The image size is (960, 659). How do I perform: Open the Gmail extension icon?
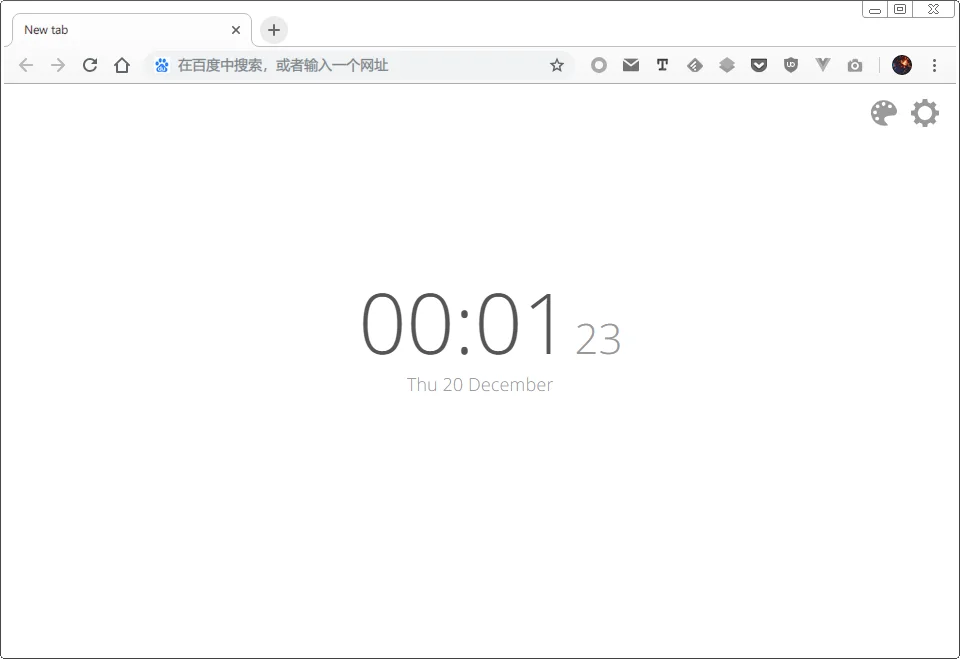pyautogui.click(x=631, y=64)
